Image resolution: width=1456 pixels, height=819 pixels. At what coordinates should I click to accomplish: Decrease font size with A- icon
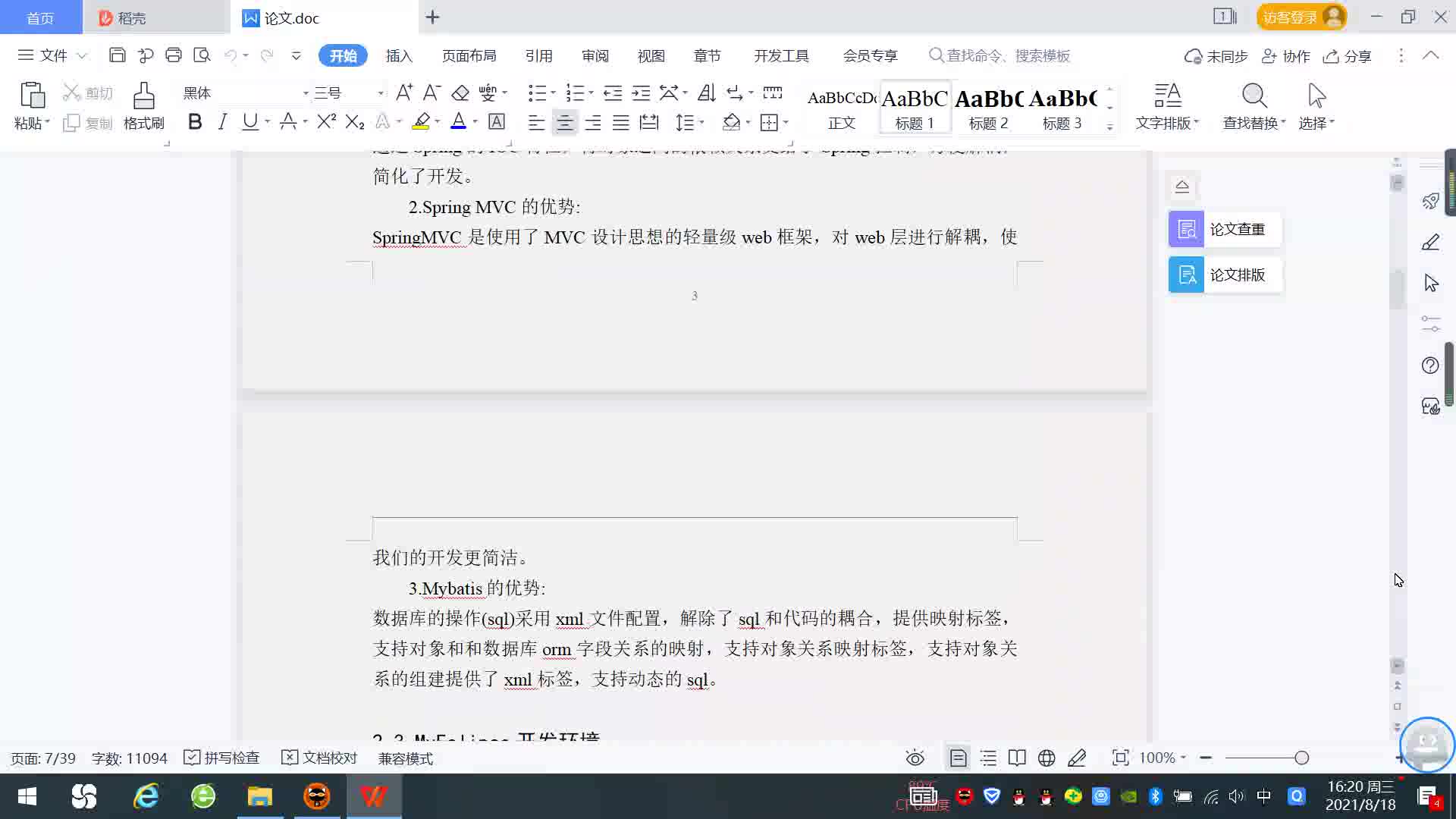click(x=431, y=93)
